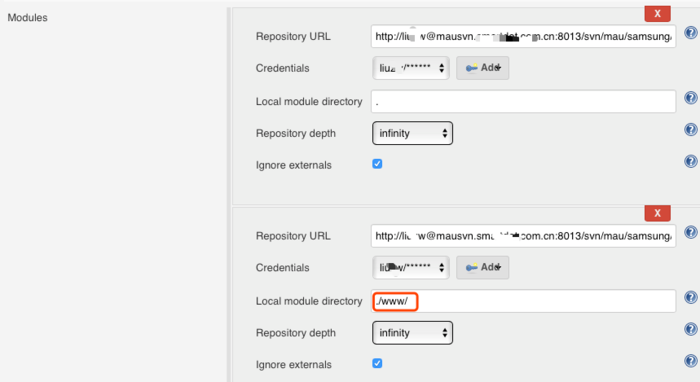Delete the first module with red X

pos(658,14)
